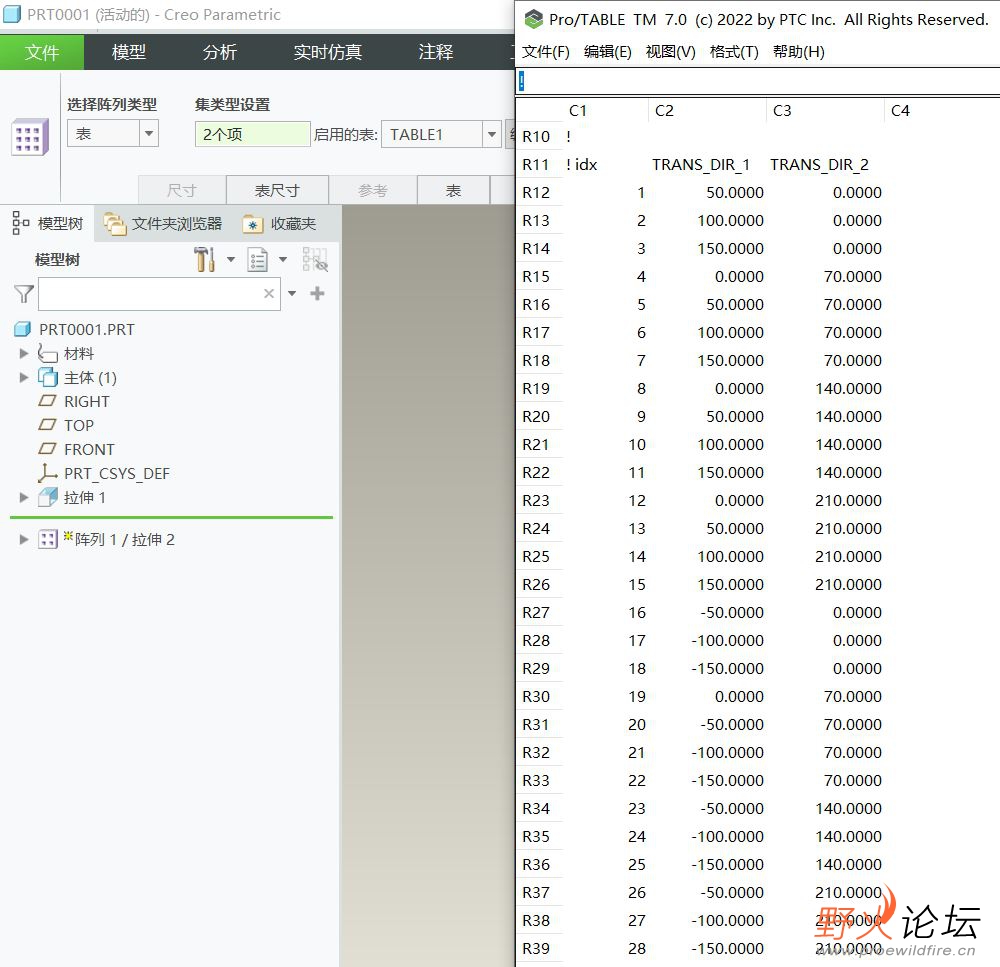
Task: Switch to the 分析 ribbon tab
Action: point(220,52)
